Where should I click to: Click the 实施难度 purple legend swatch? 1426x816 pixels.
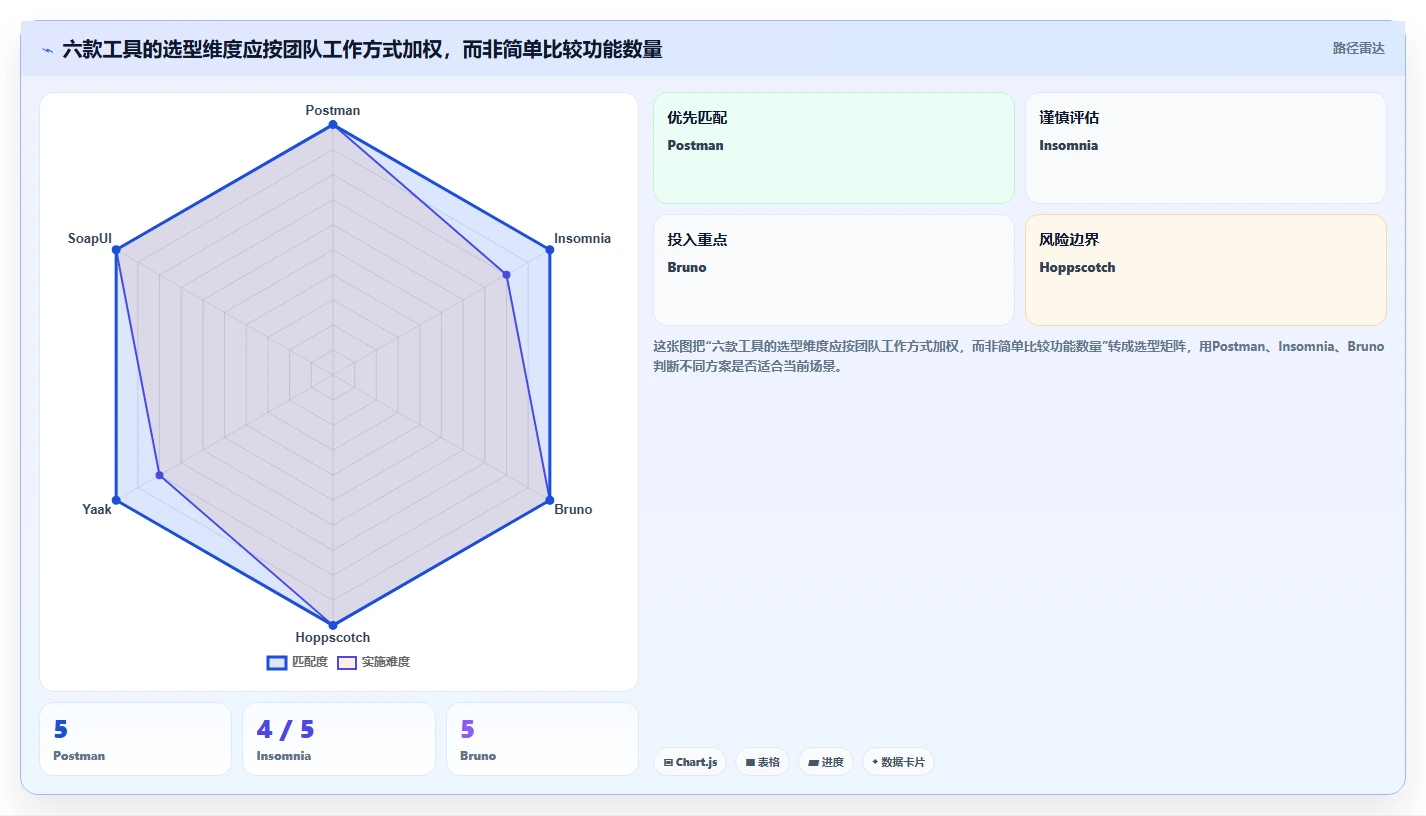(347, 662)
